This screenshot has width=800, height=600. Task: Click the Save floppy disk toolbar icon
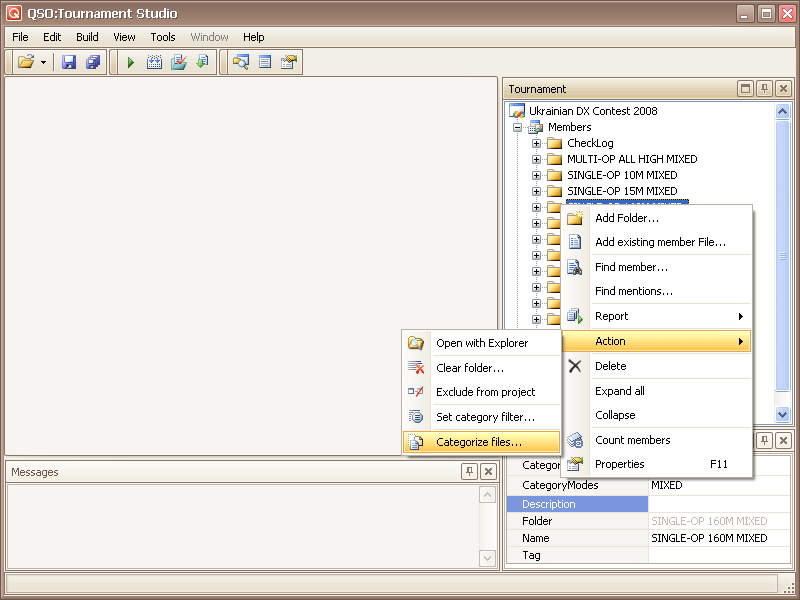click(x=69, y=62)
